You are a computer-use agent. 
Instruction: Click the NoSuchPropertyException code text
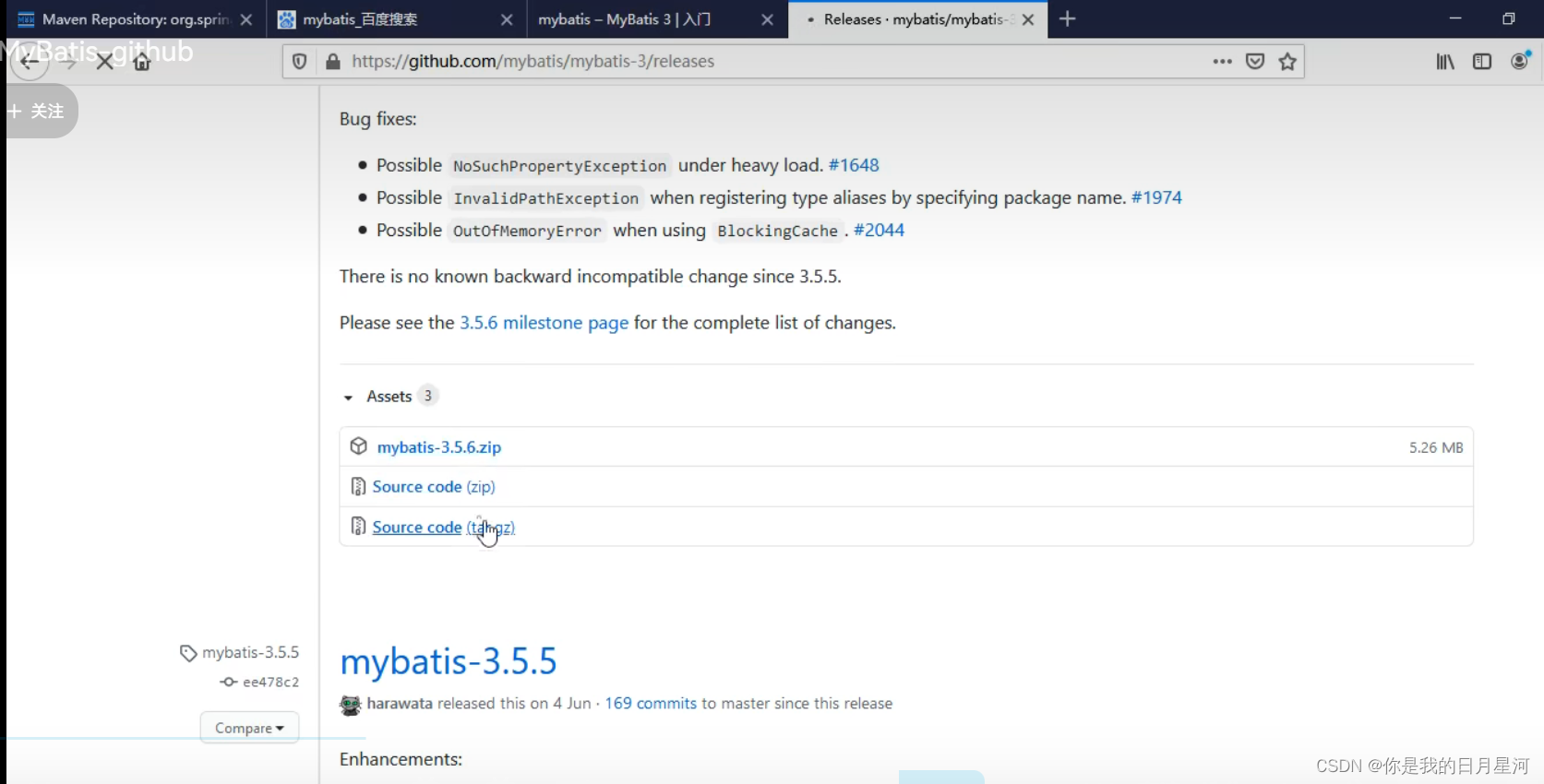click(x=559, y=166)
